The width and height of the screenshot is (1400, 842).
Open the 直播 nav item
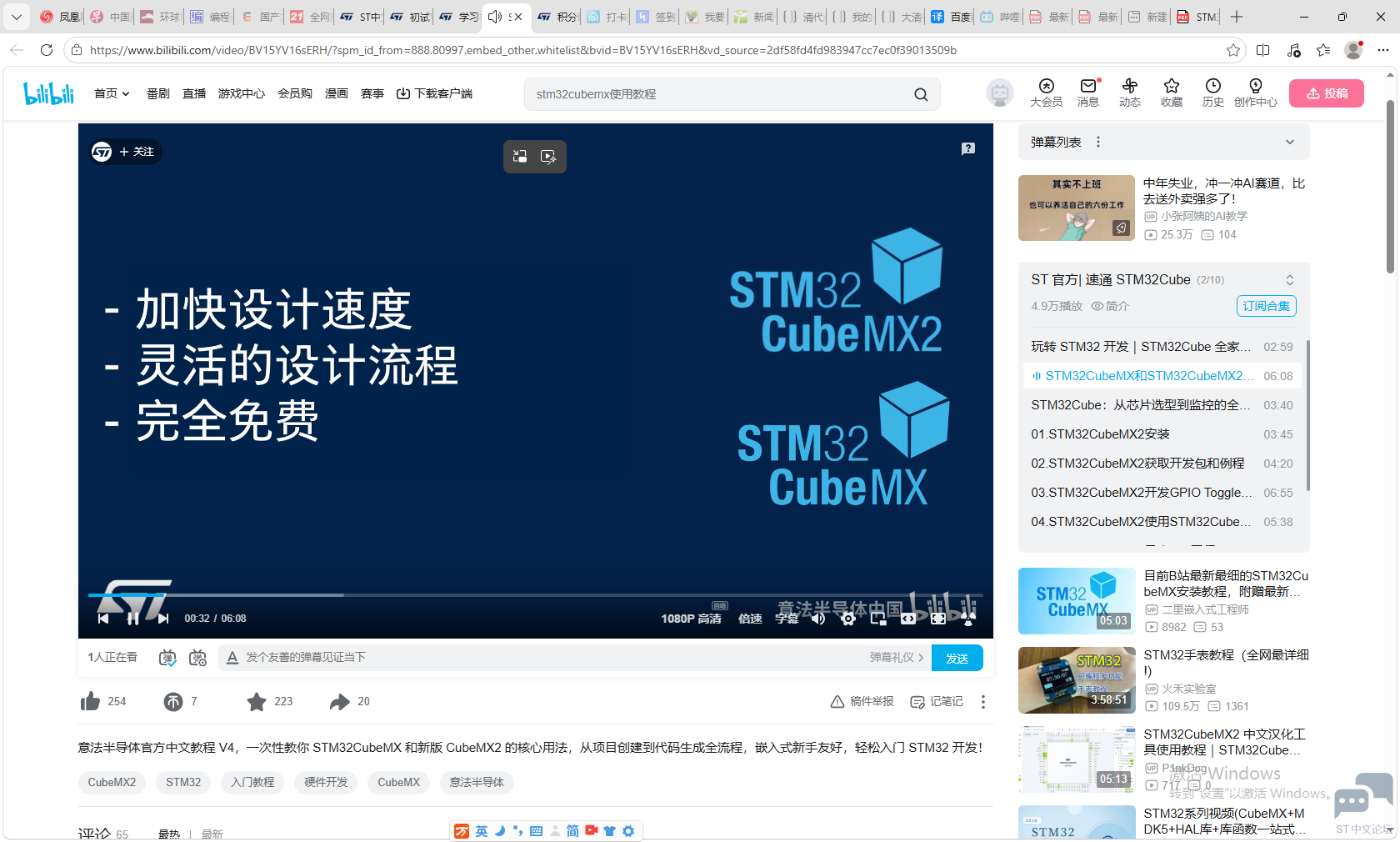(x=194, y=93)
